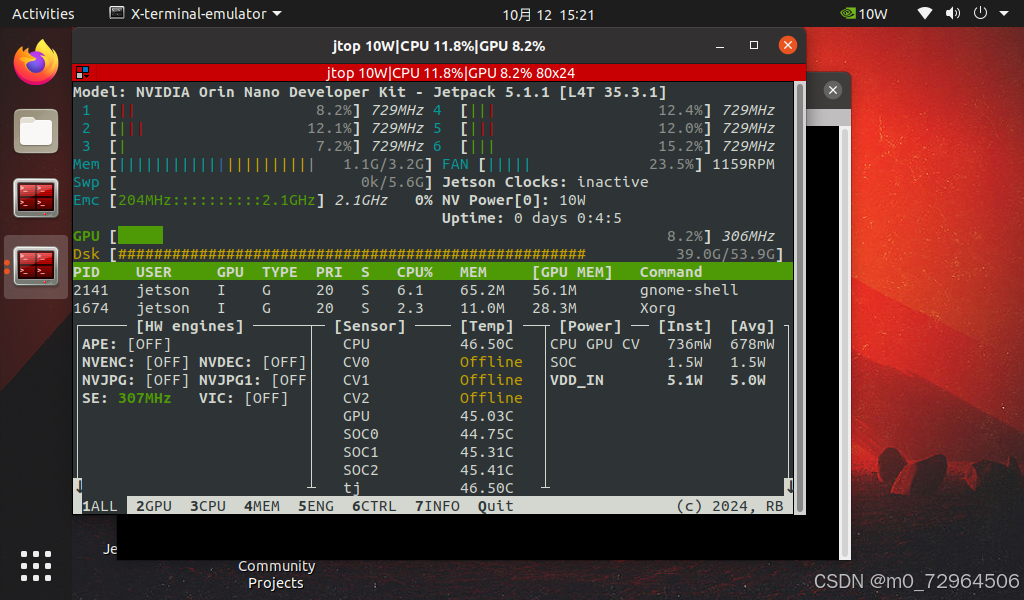Image resolution: width=1024 pixels, height=600 pixels.
Task: Click the clock showing 15:21
Action: pyautogui.click(x=548, y=14)
